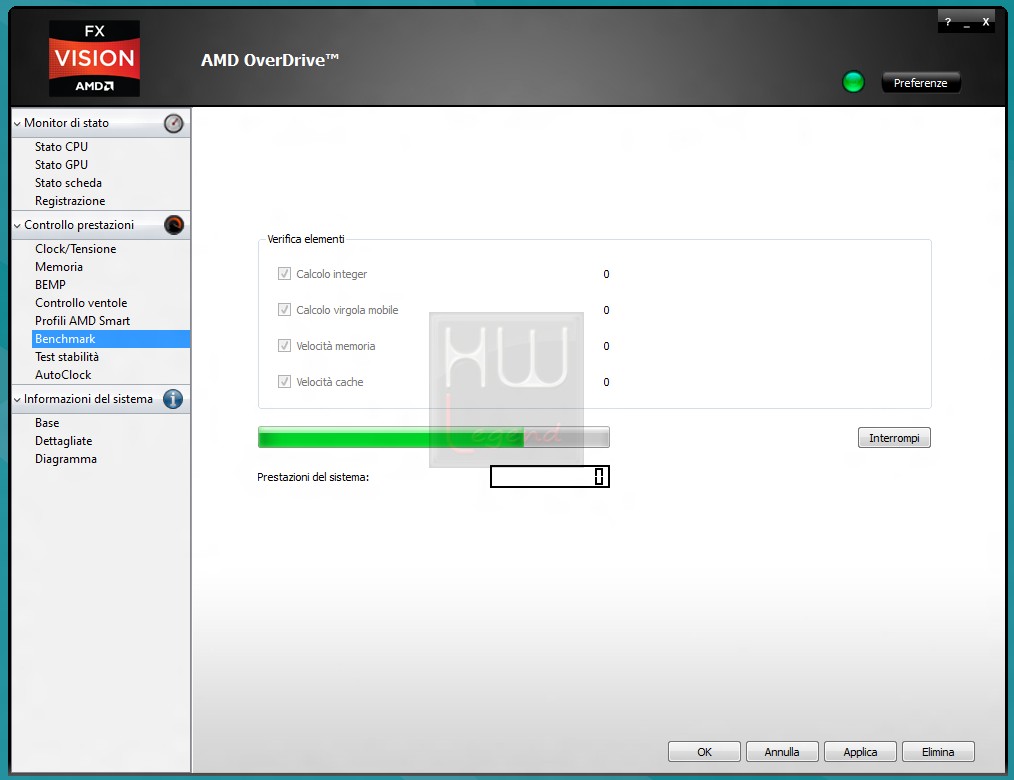Image resolution: width=1014 pixels, height=780 pixels.
Task: Toggle the Velocità memoria checkbox
Action: point(284,345)
